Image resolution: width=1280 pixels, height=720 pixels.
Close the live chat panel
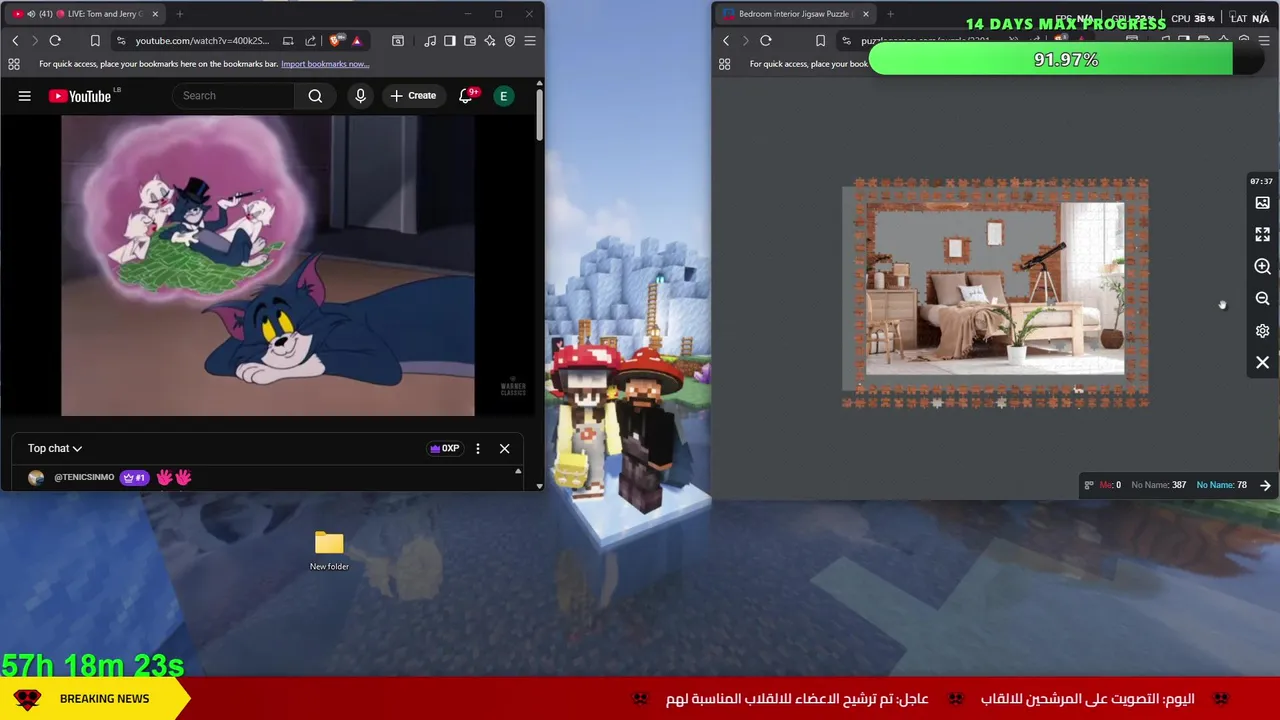point(505,449)
